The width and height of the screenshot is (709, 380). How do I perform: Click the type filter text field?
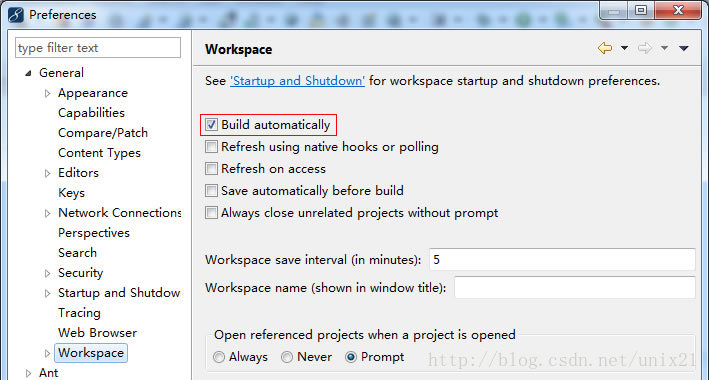pyautogui.click(x=98, y=48)
